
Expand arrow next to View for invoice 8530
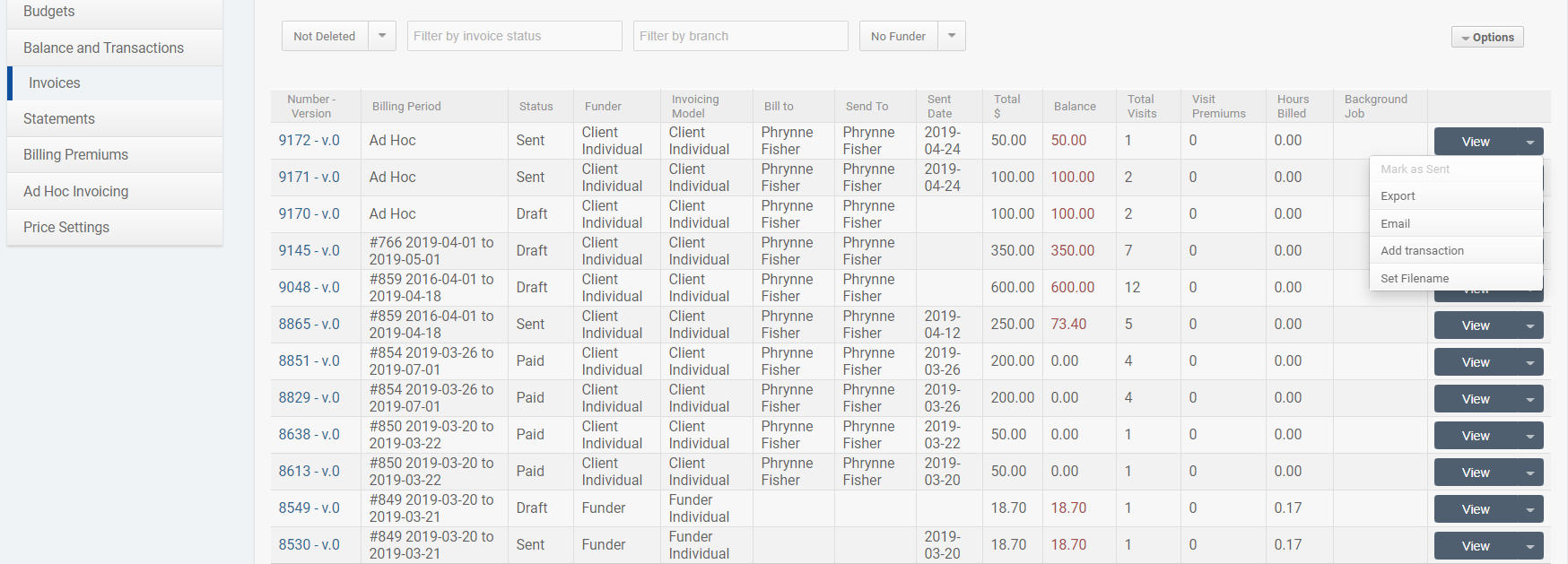(1529, 546)
